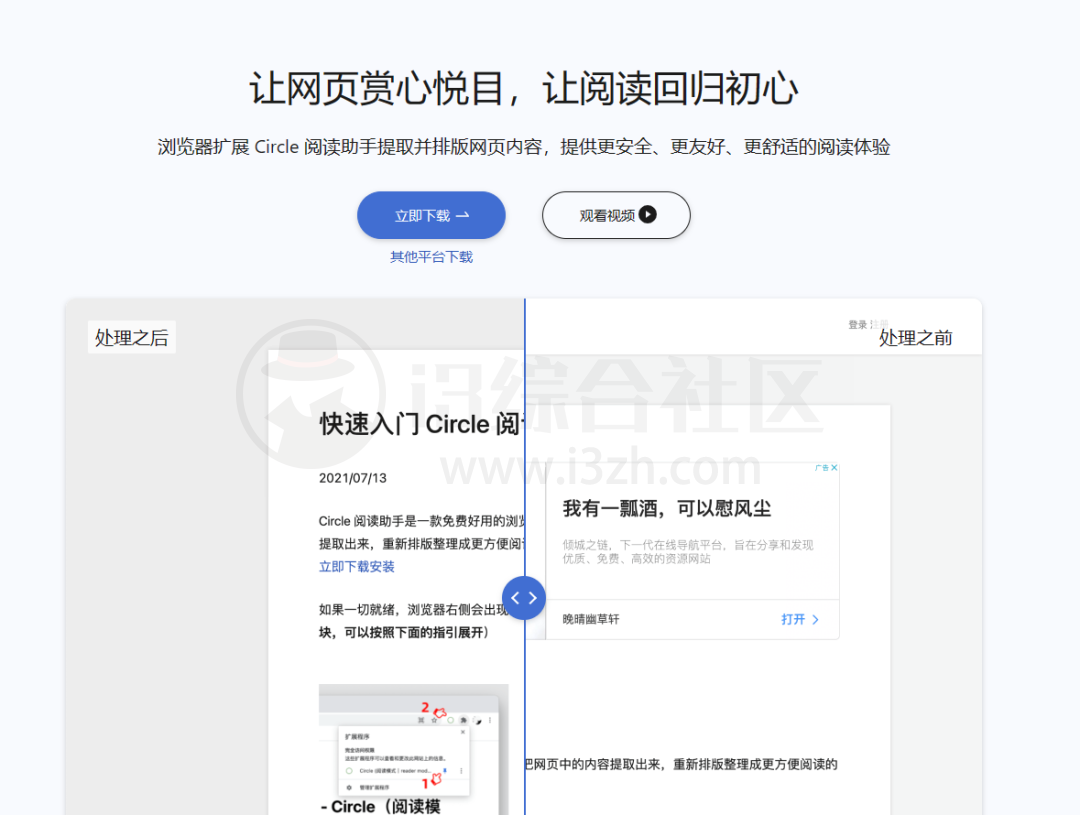
Task: Click the subtitle about 浏览器扩展 Circle 阅读助手
Action: (x=523, y=147)
